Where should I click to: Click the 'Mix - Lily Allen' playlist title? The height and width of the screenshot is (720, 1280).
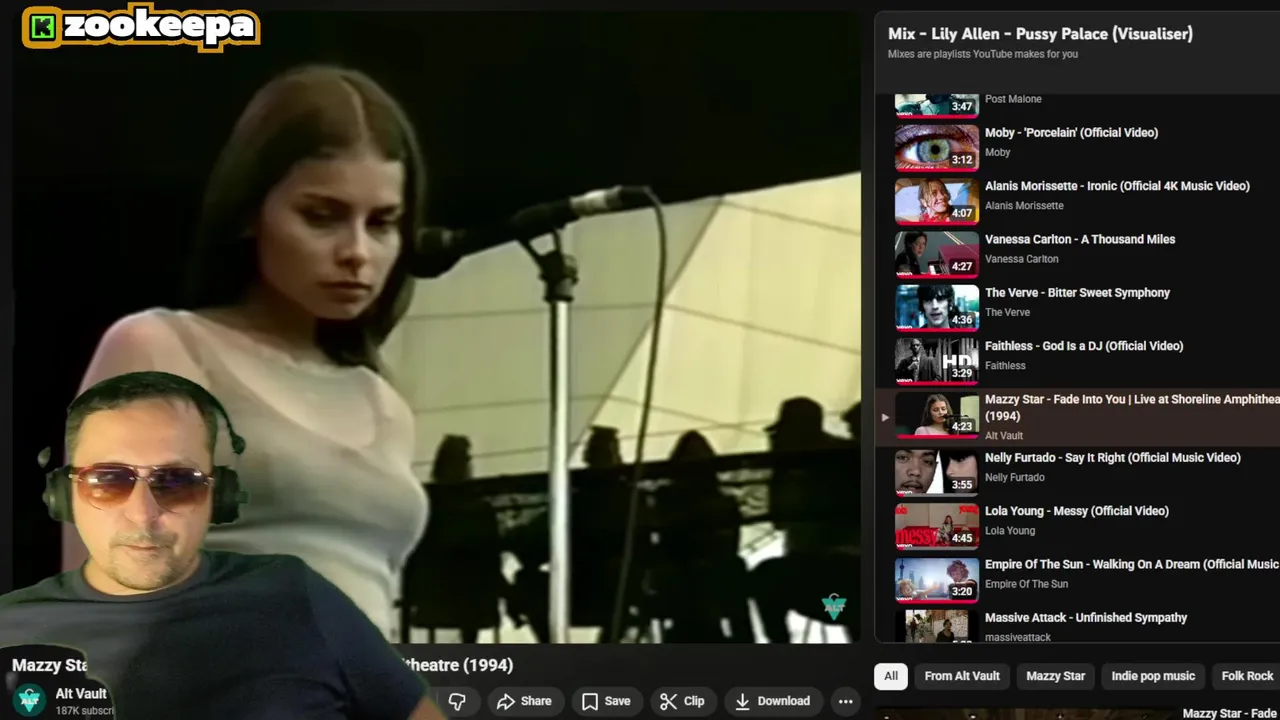pos(1040,34)
